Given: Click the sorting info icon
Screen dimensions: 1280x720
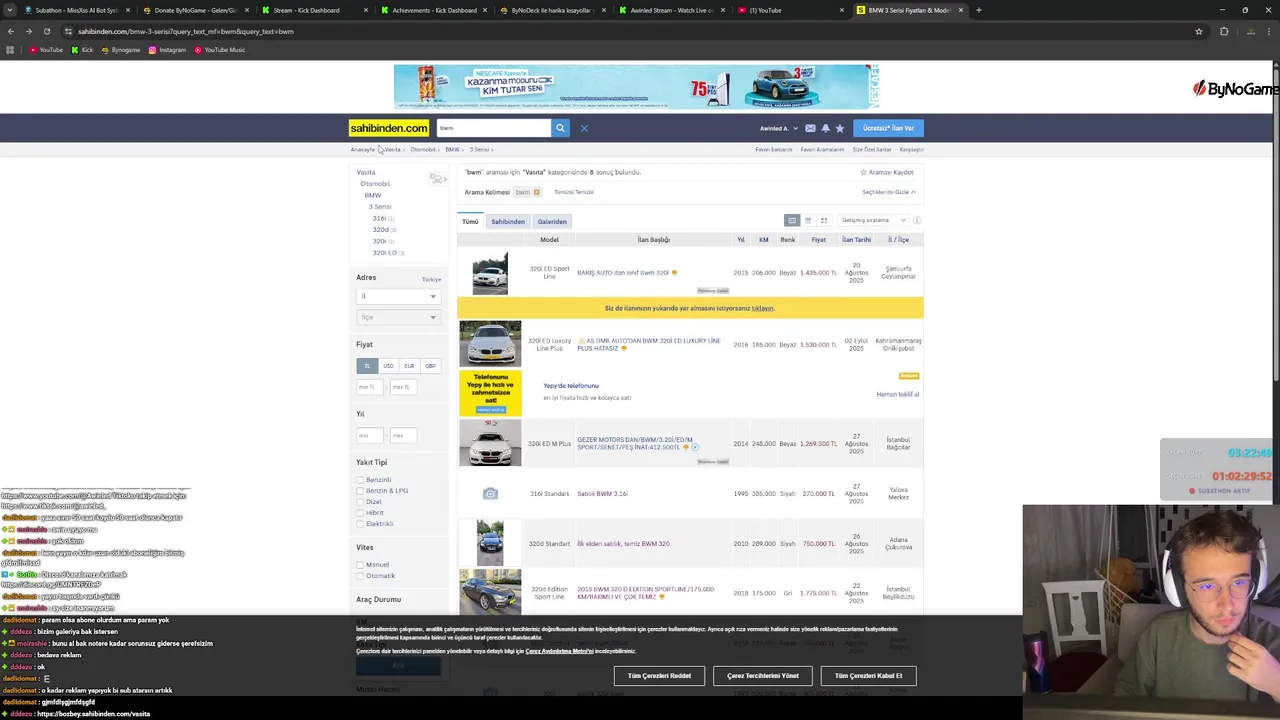Looking at the screenshot, I should (916, 220).
